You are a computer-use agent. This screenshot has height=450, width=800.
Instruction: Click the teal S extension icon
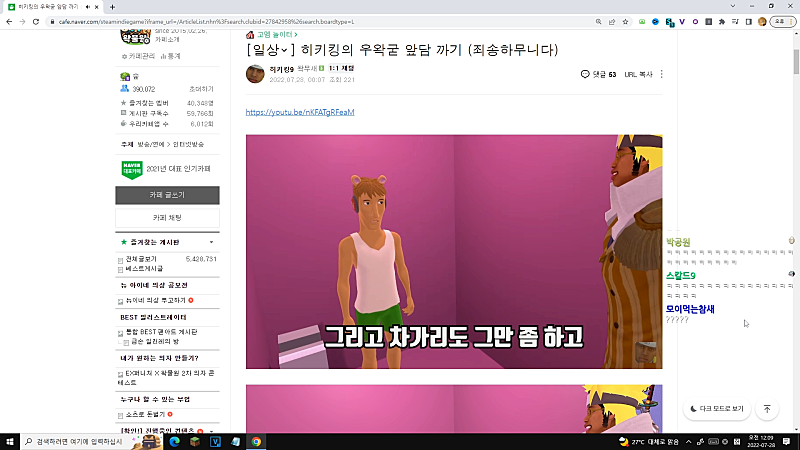pyautogui.click(x=669, y=22)
